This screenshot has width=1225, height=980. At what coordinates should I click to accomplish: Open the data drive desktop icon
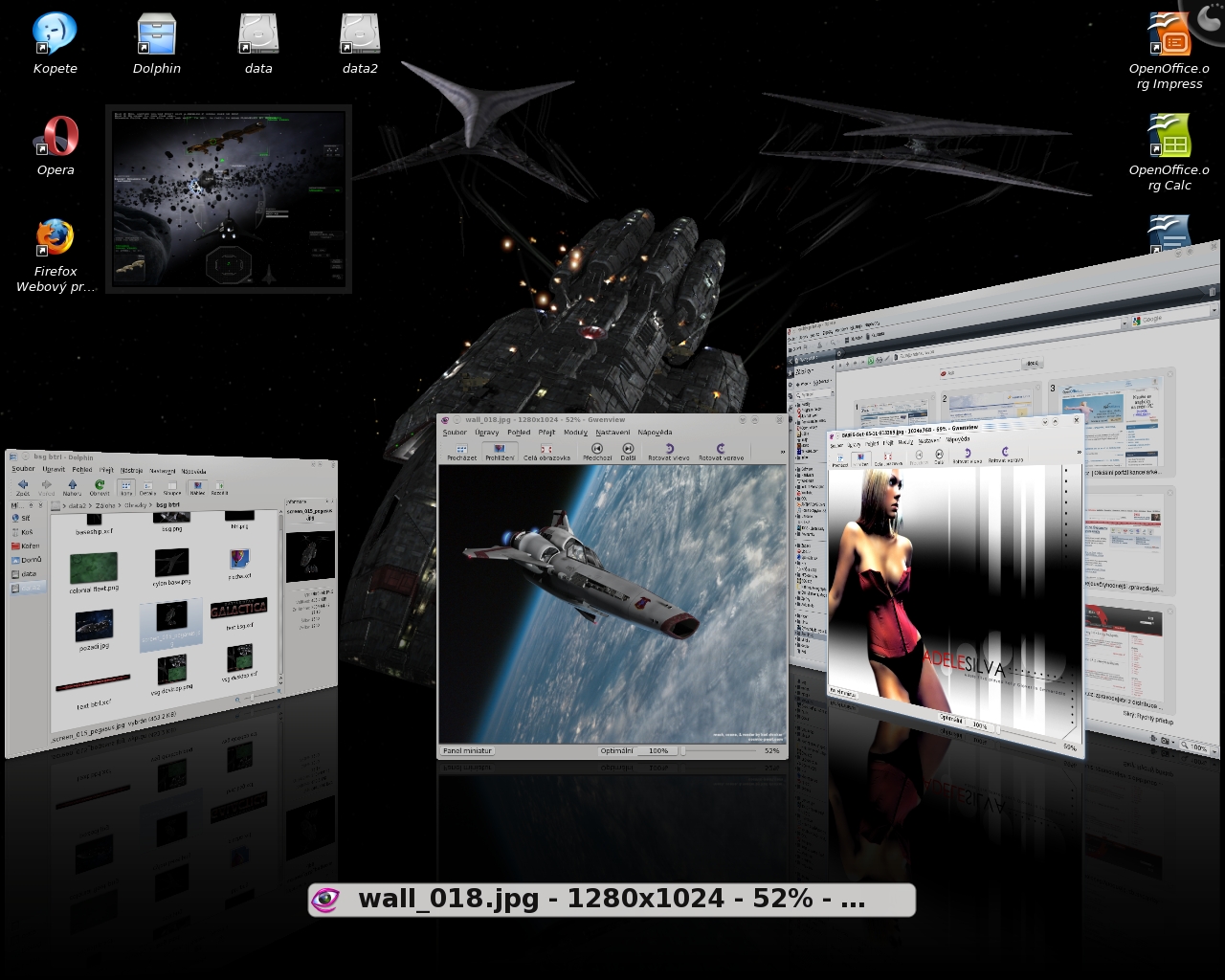click(258, 43)
